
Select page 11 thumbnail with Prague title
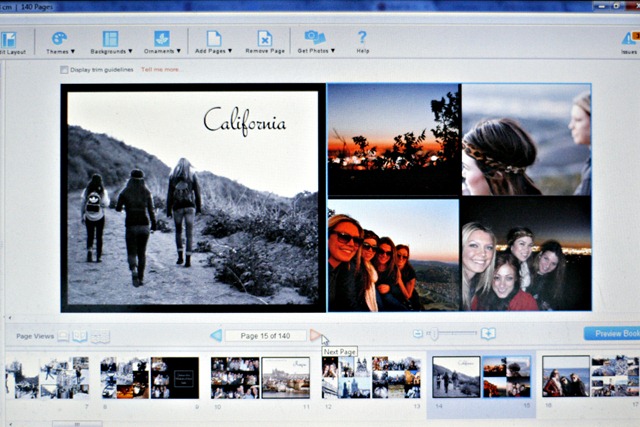click(x=285, y=377)
